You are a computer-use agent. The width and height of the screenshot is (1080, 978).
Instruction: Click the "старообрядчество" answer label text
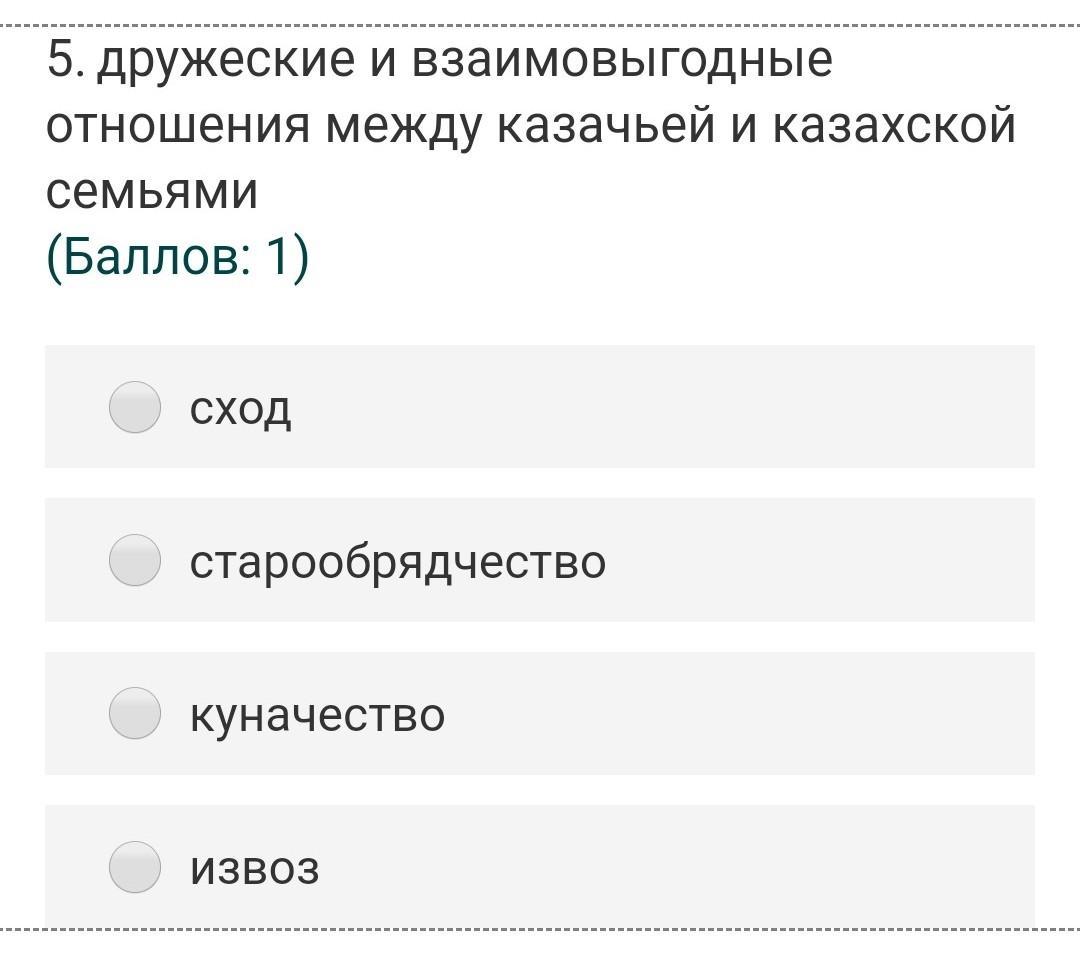pos(397,562)
